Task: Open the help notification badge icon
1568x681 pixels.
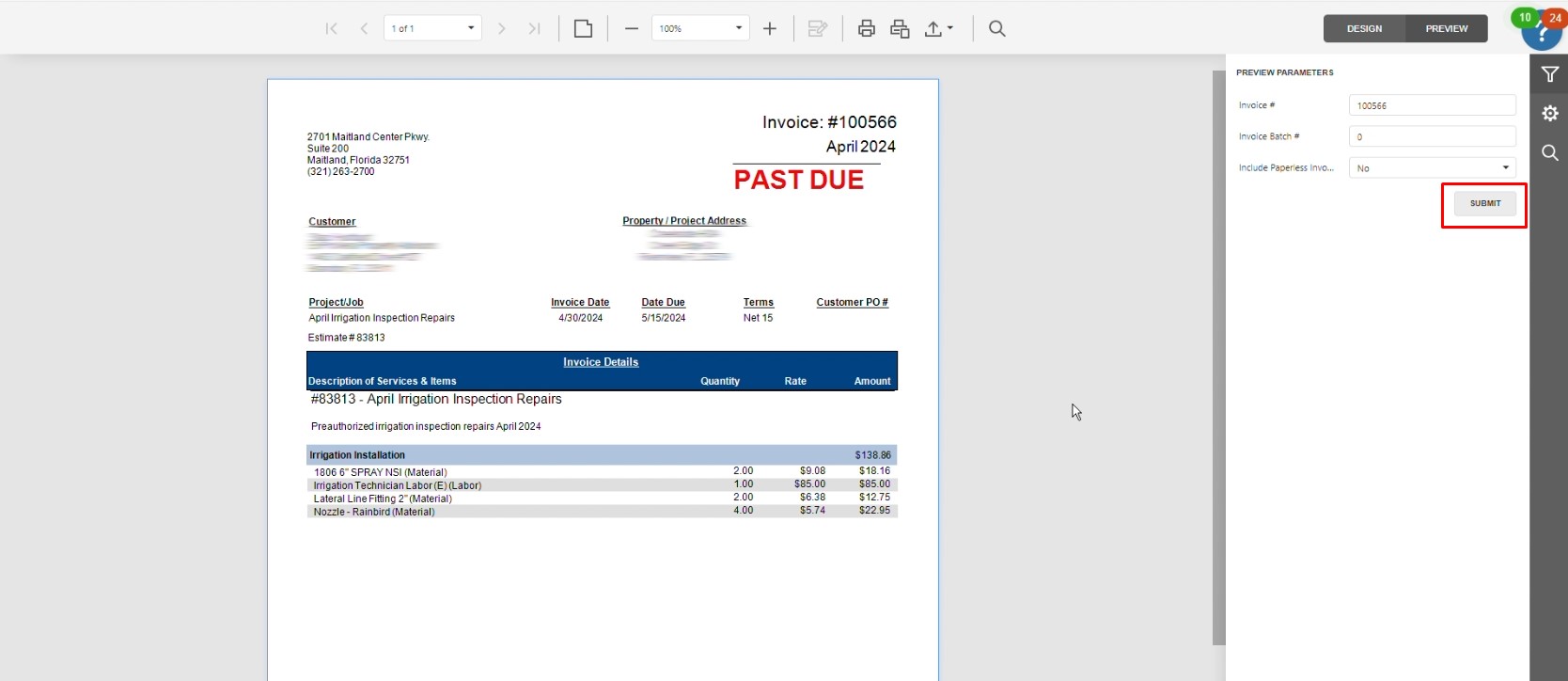Action: (1542, 30)
